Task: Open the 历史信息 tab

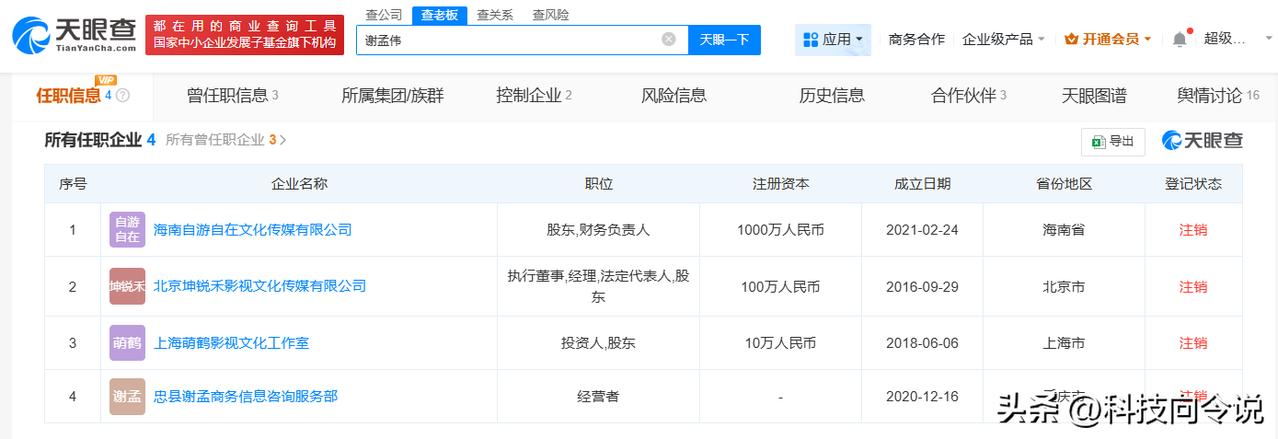Action: pyautogui.click(x=832, y=95)
